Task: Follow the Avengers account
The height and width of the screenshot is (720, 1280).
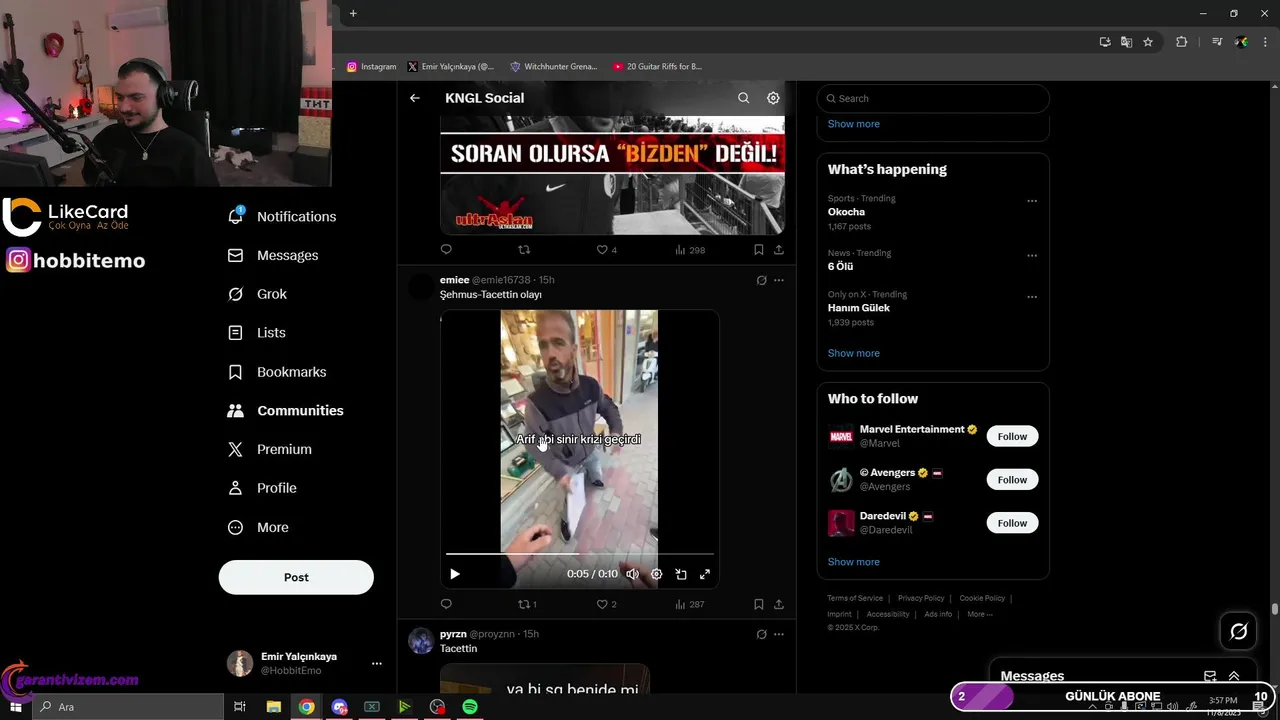Action: [x=1012, y=480]
